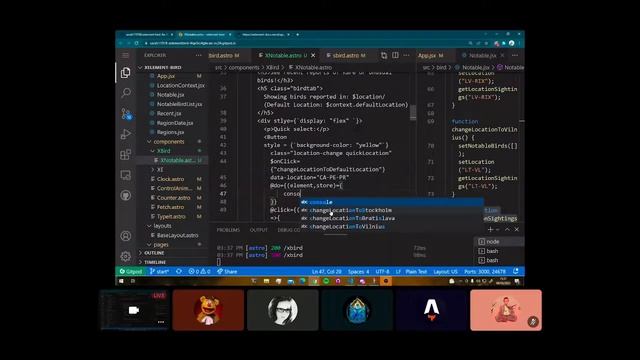This screenshot has height=360, width=640.
Task: Select the console autocomplete suggestion
Action: click(x=392, y=202)
